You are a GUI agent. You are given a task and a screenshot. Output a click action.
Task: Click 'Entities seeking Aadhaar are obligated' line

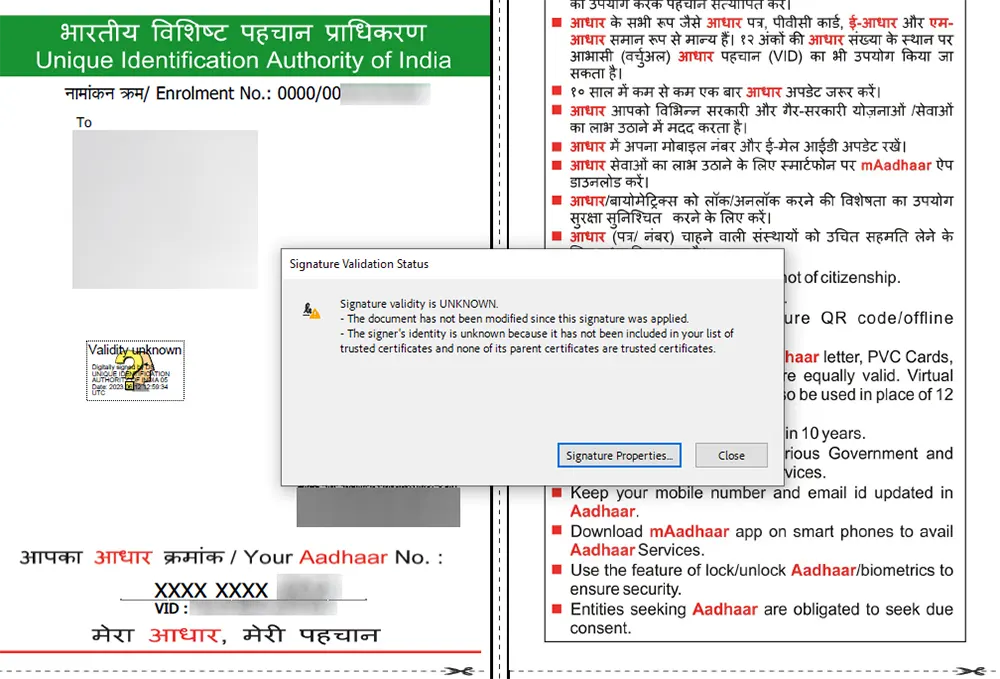pyautogui.click(x=761, y=610)
